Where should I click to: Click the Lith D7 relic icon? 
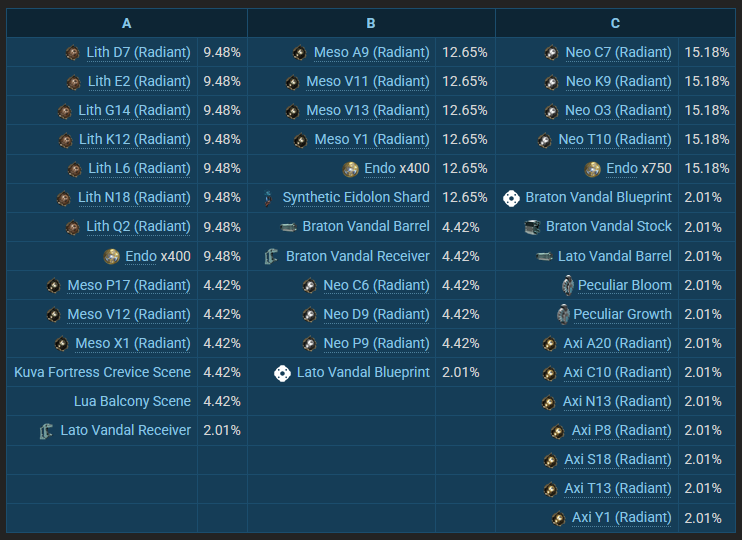73,53
